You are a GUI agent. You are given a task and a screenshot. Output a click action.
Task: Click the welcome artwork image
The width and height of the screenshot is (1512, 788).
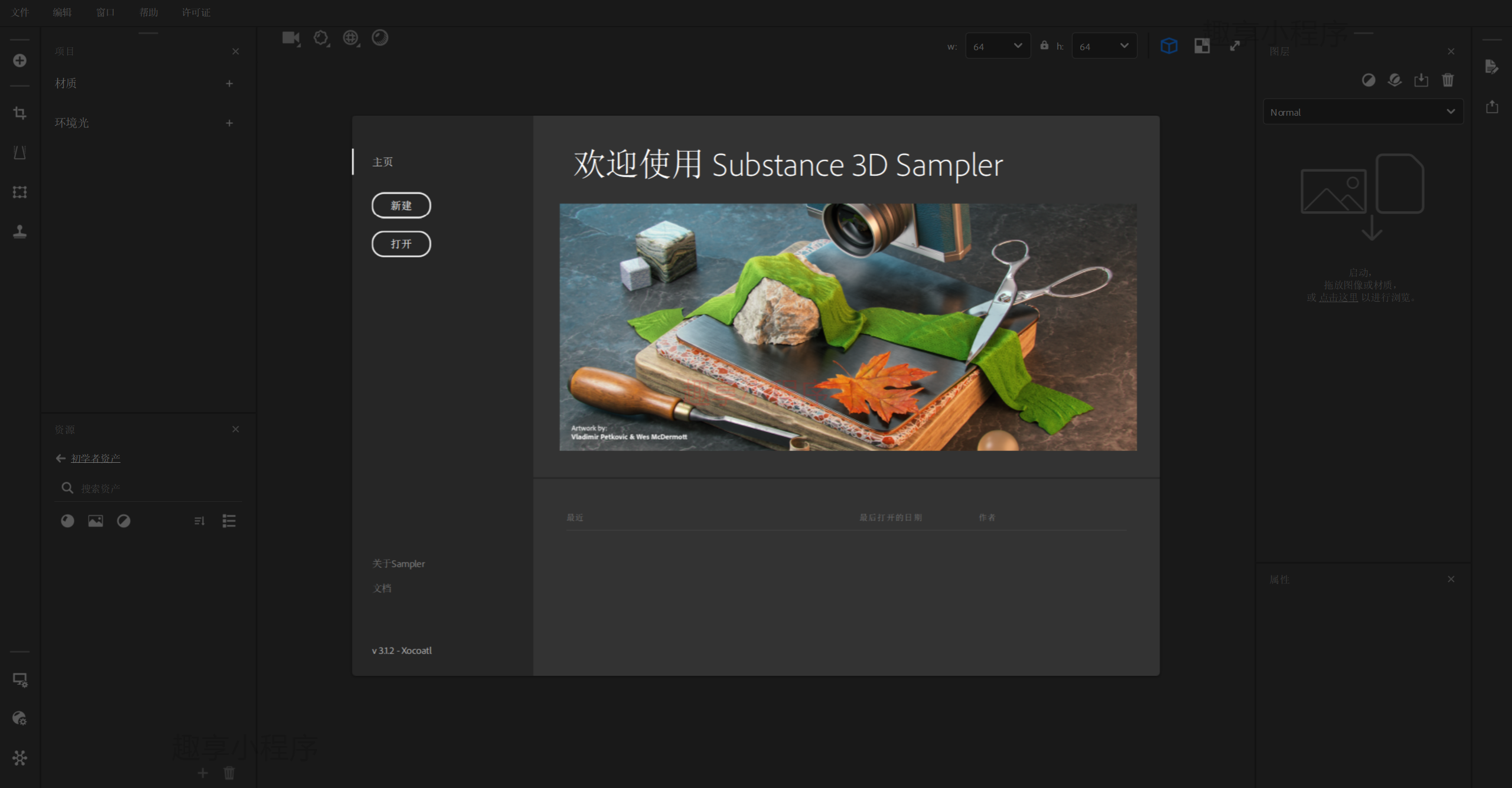pyautogui.click(x=848, y=327)
